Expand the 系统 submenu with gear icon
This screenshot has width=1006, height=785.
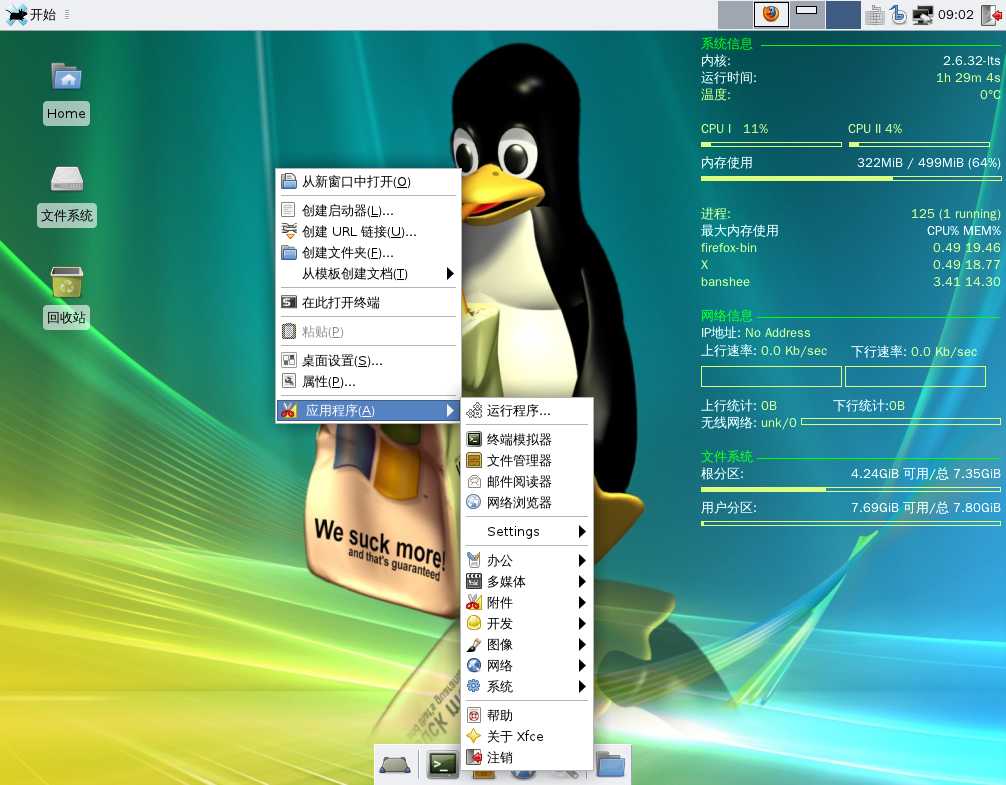pyautogui.click(x=527, y=687)
